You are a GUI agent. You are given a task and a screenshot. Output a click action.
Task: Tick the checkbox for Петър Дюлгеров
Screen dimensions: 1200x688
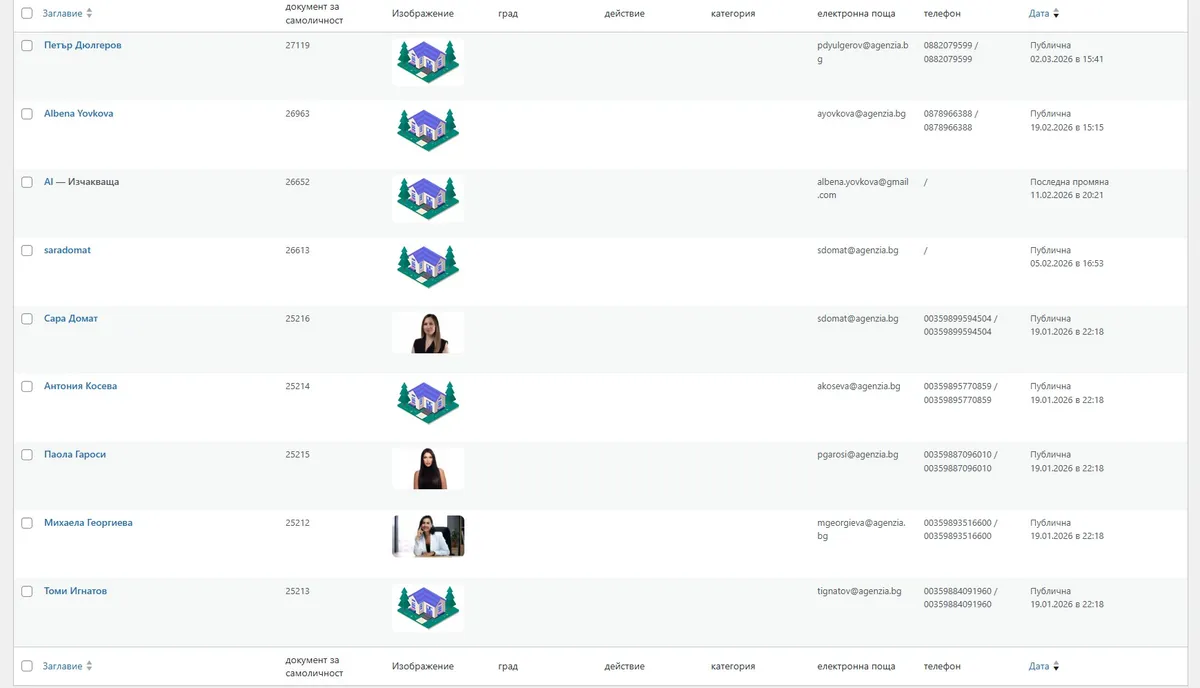(x=27, y=46)
